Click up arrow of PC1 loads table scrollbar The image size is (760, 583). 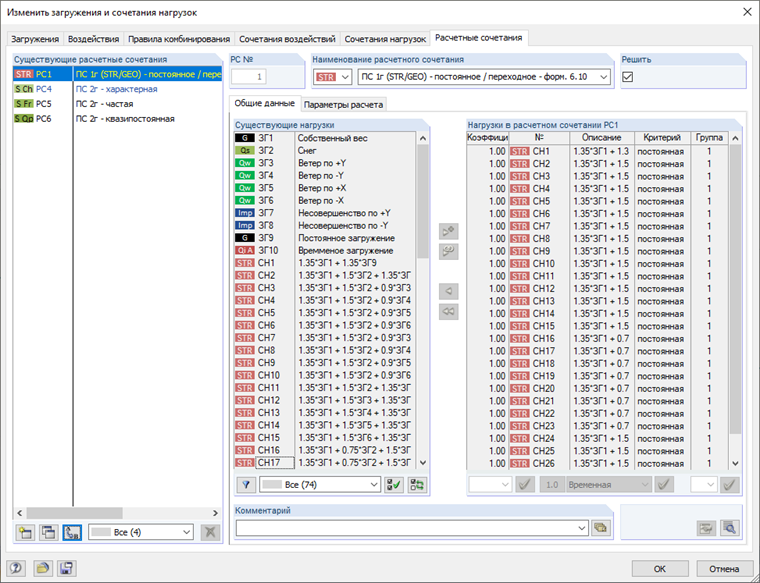click(735, 138)
